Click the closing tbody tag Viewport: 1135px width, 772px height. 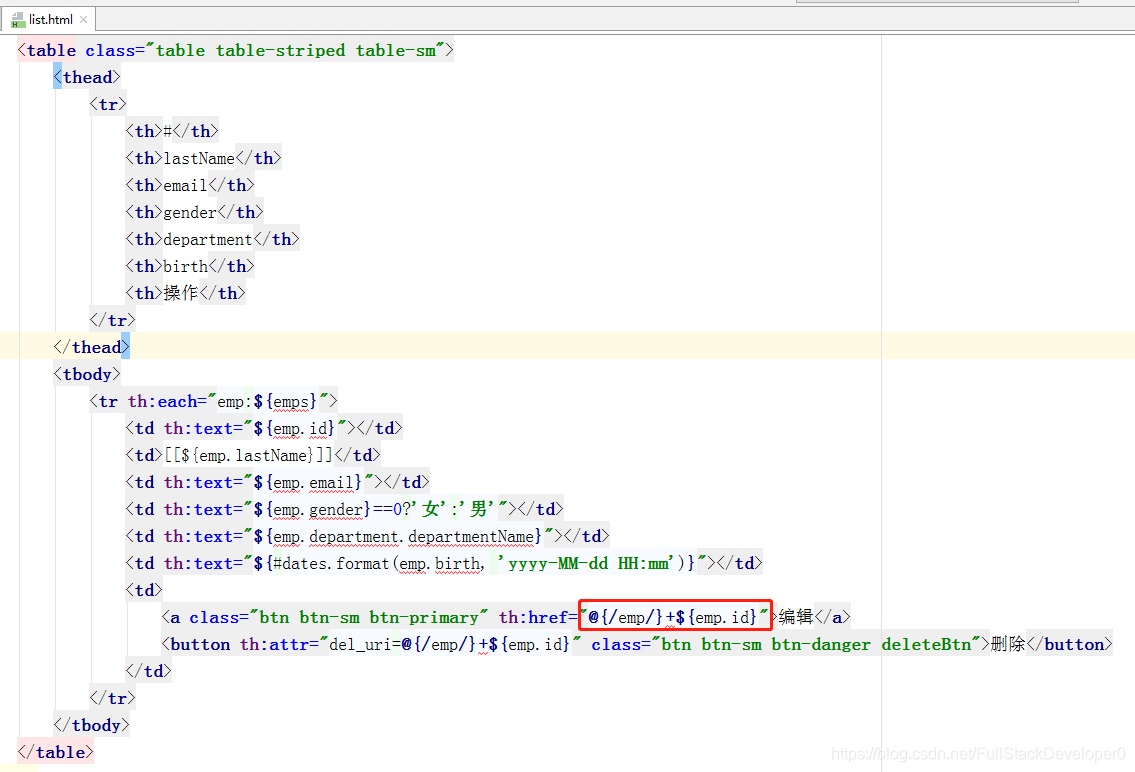[x=91, y=726]
